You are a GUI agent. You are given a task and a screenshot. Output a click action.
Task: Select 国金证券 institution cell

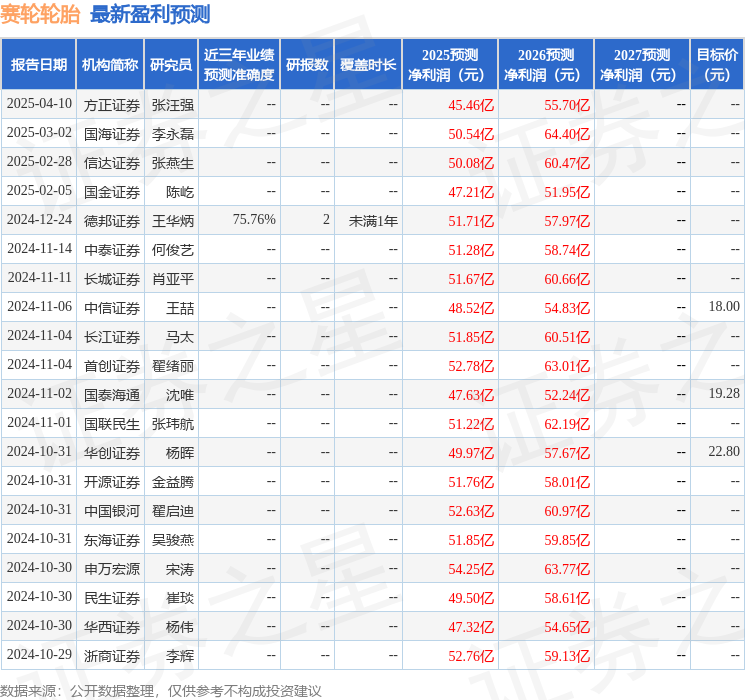[x=112, y=192]
